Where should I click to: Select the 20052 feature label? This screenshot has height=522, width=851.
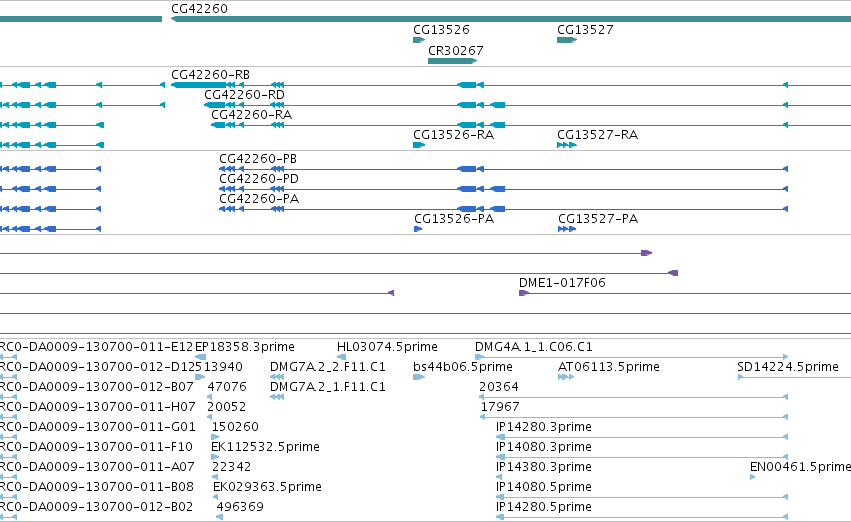point(226,407)
